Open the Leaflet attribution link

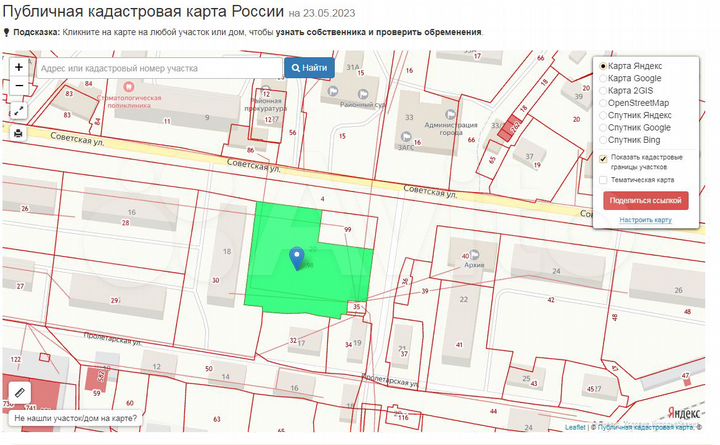click(575, 427)
